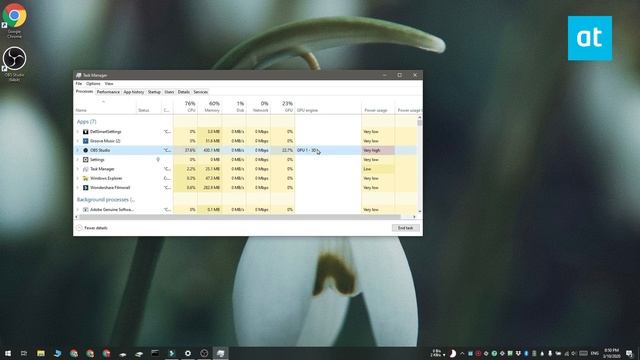Click the scroll down arrow of process list
The width and height of the screenshot is (640, 360).
(420, 211)
